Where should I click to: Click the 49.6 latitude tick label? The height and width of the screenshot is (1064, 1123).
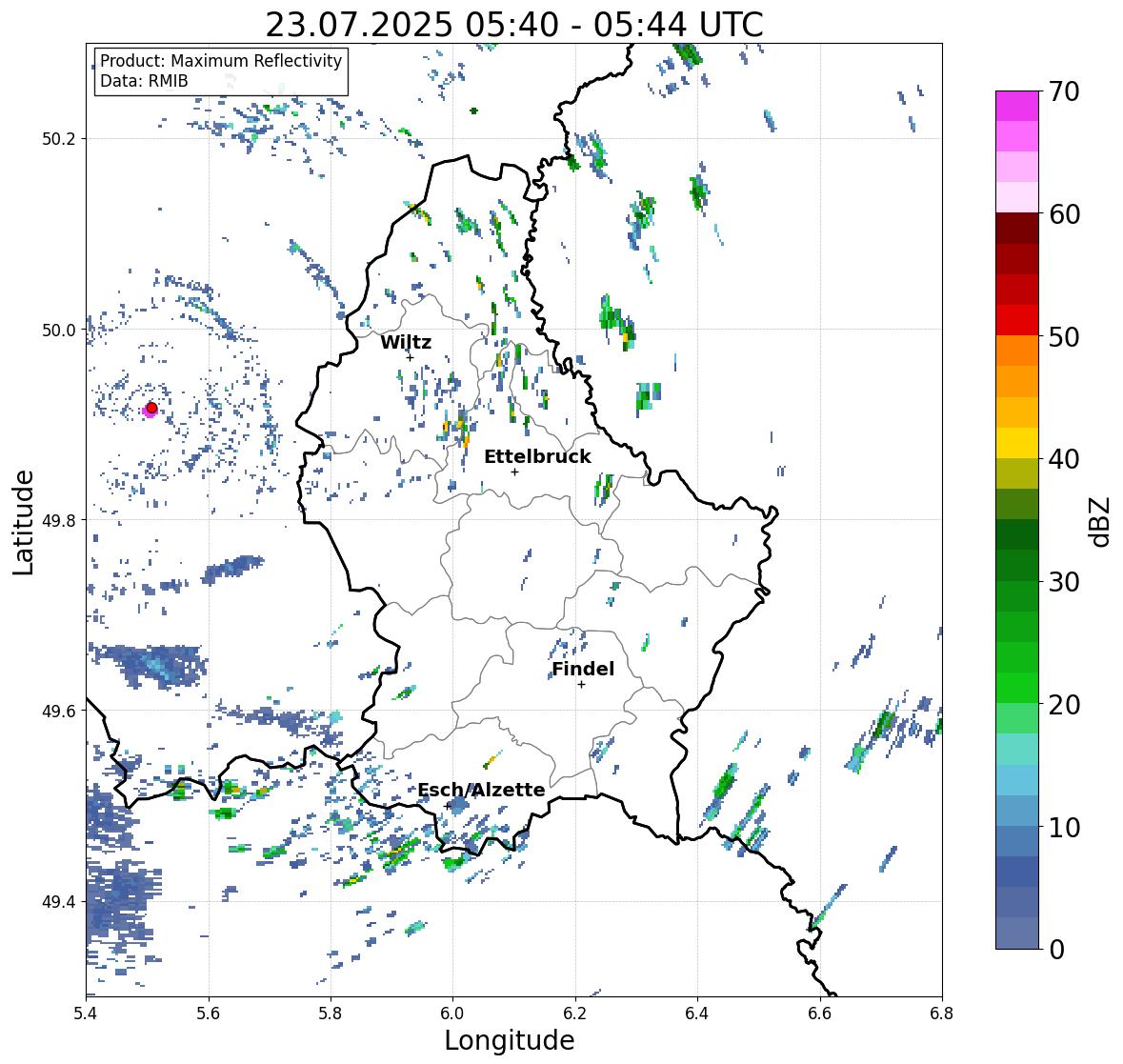(x=58, y=711)
